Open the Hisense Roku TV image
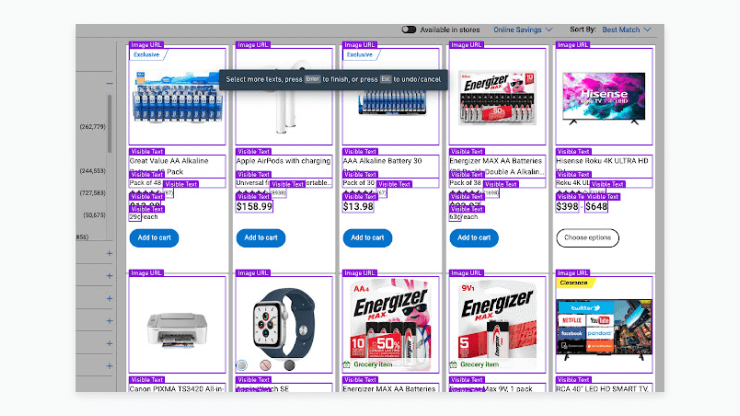Screen dimensions: 740x416 pos(604,97)
